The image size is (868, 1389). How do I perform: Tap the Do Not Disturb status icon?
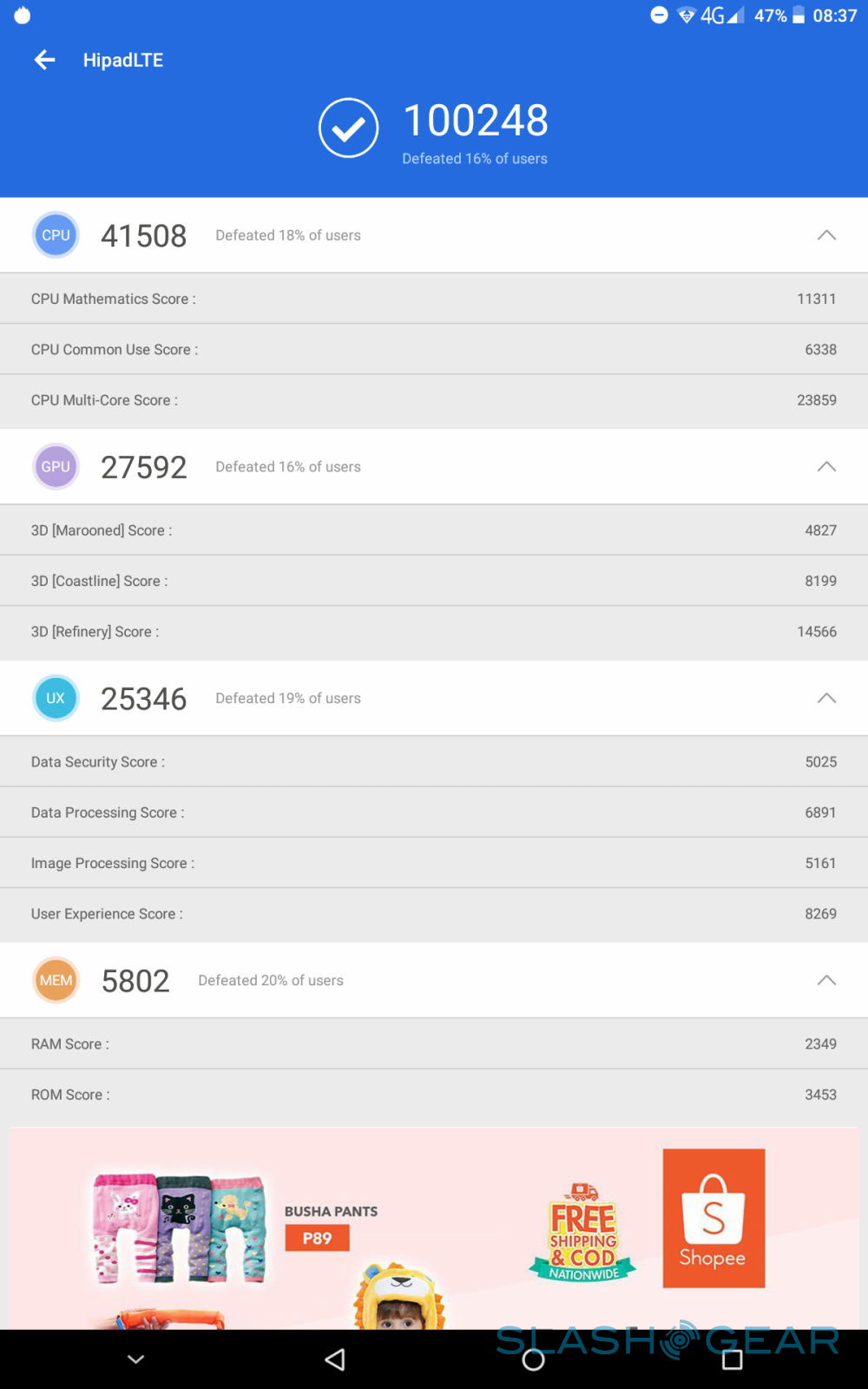[x=660, y=15]
